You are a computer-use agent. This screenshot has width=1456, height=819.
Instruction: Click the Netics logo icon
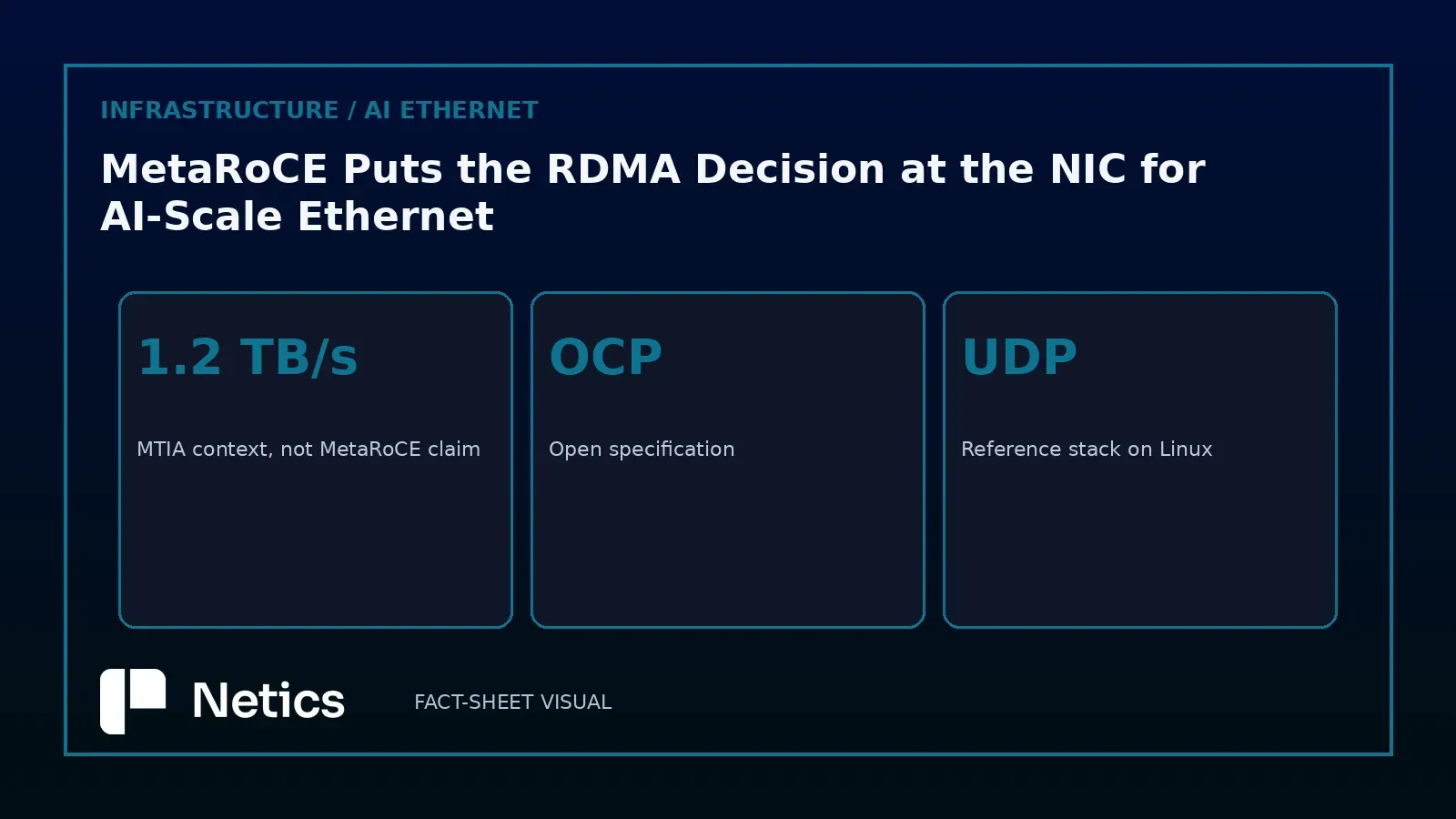point(133,701)
